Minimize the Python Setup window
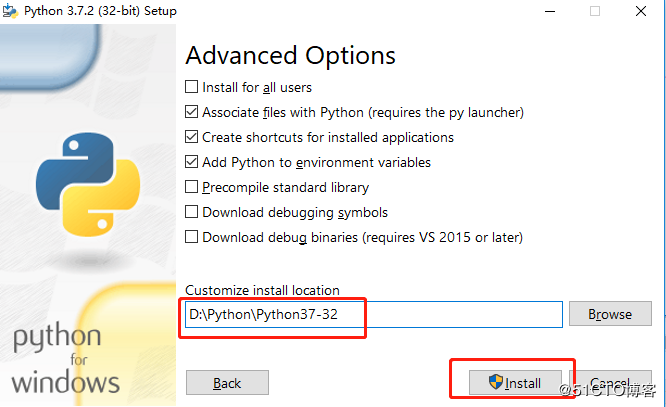This screenshot has height=407, width=666. (550, 11)
